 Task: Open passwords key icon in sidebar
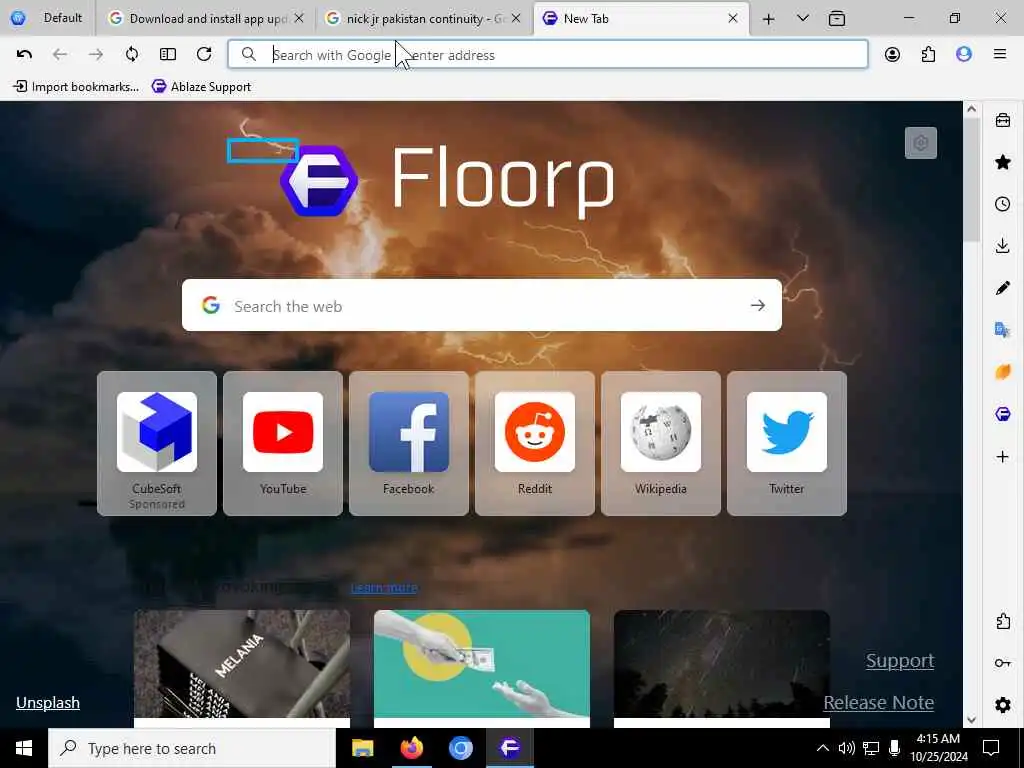[x=1002, y=663]
